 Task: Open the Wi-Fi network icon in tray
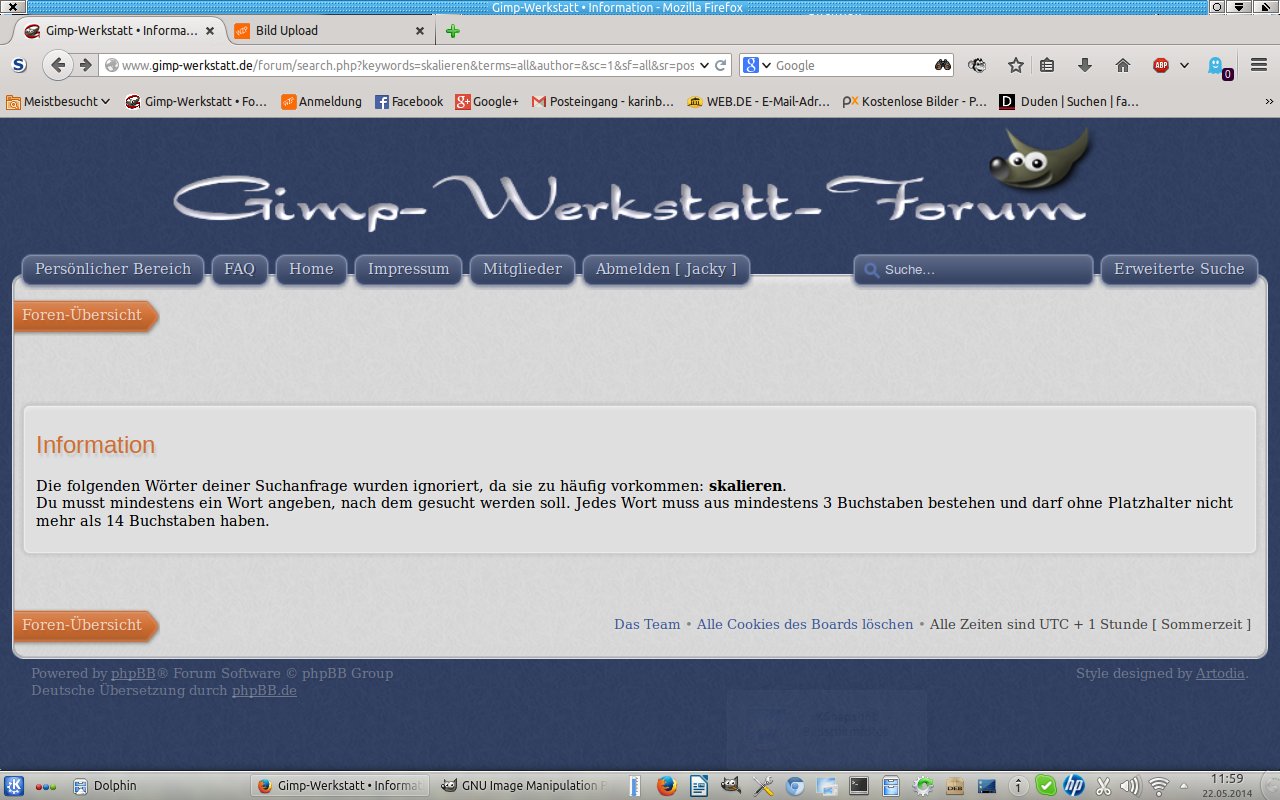tap(1159, 786)
